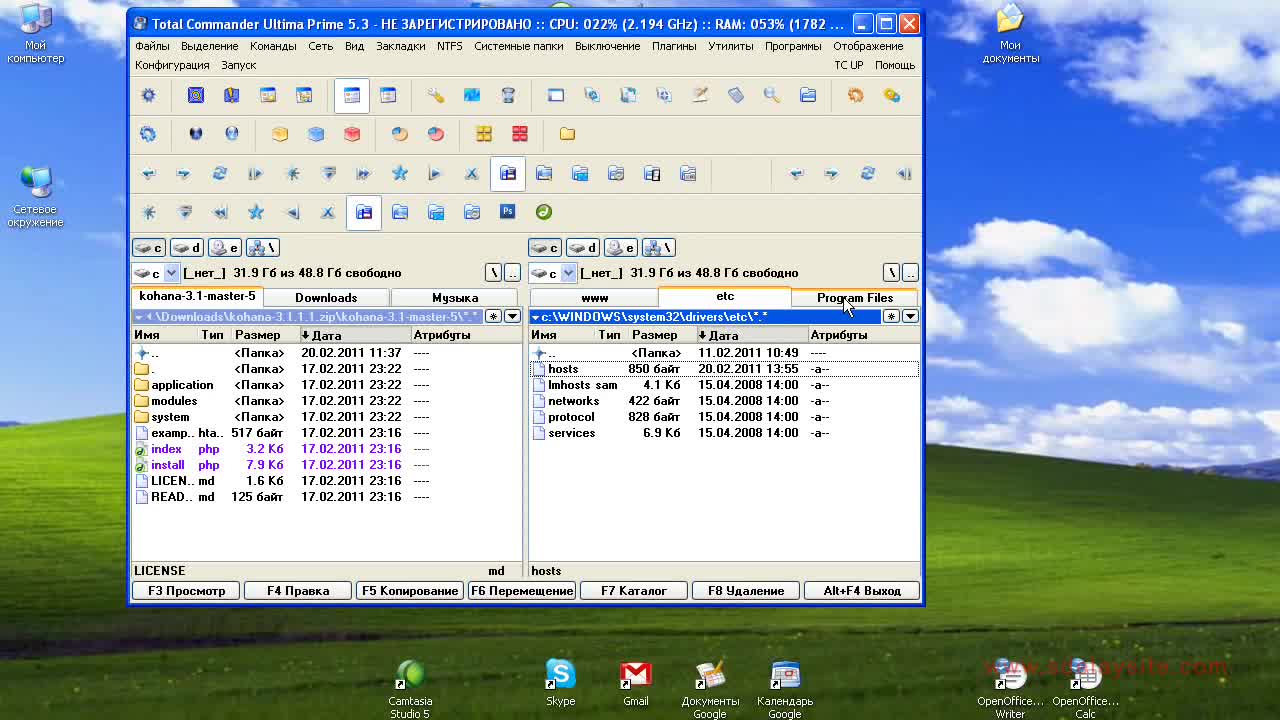The image size is (1280, 720).
Task: Click the Photoshop (Ps) launcher icon
Action: click(508, 212)
